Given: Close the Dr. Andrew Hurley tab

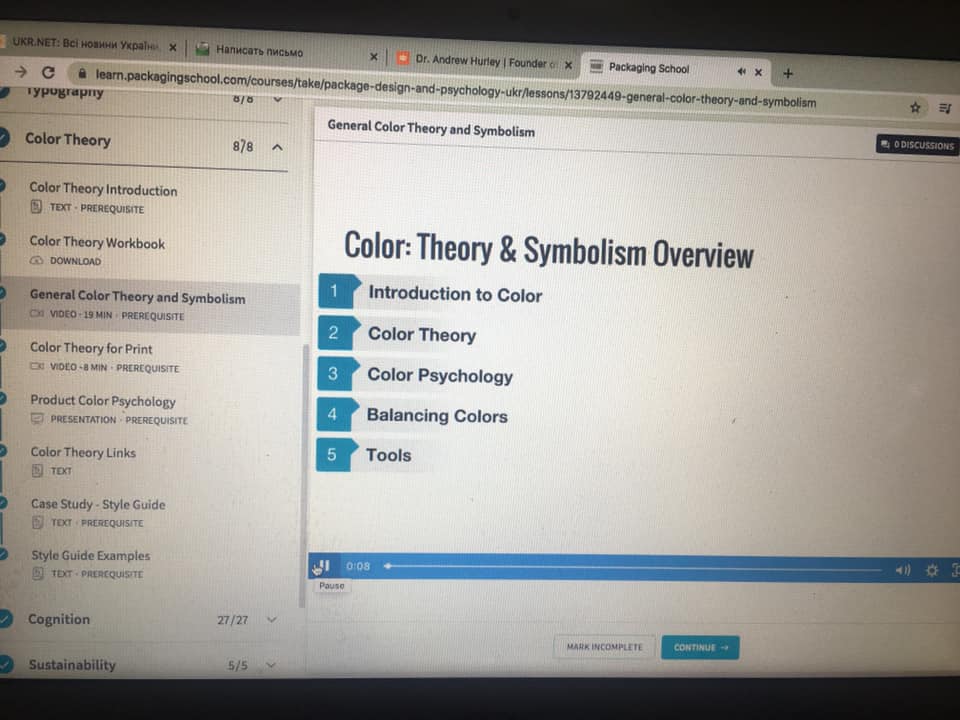Looking at the screenshot, I should point(568,64).
